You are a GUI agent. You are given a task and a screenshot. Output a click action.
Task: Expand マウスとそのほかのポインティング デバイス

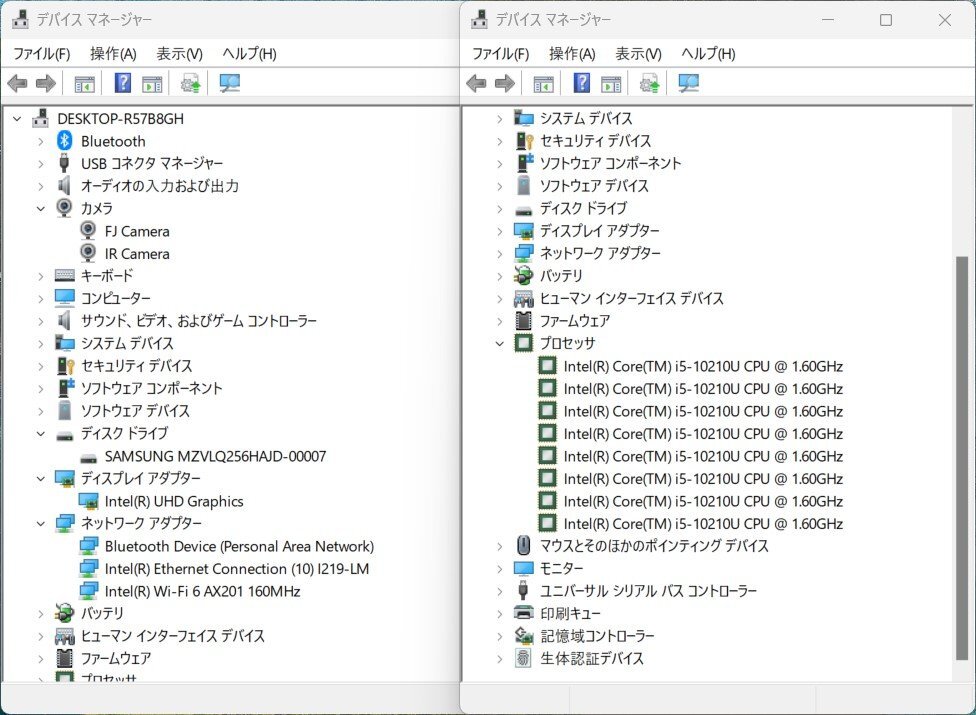500,546
